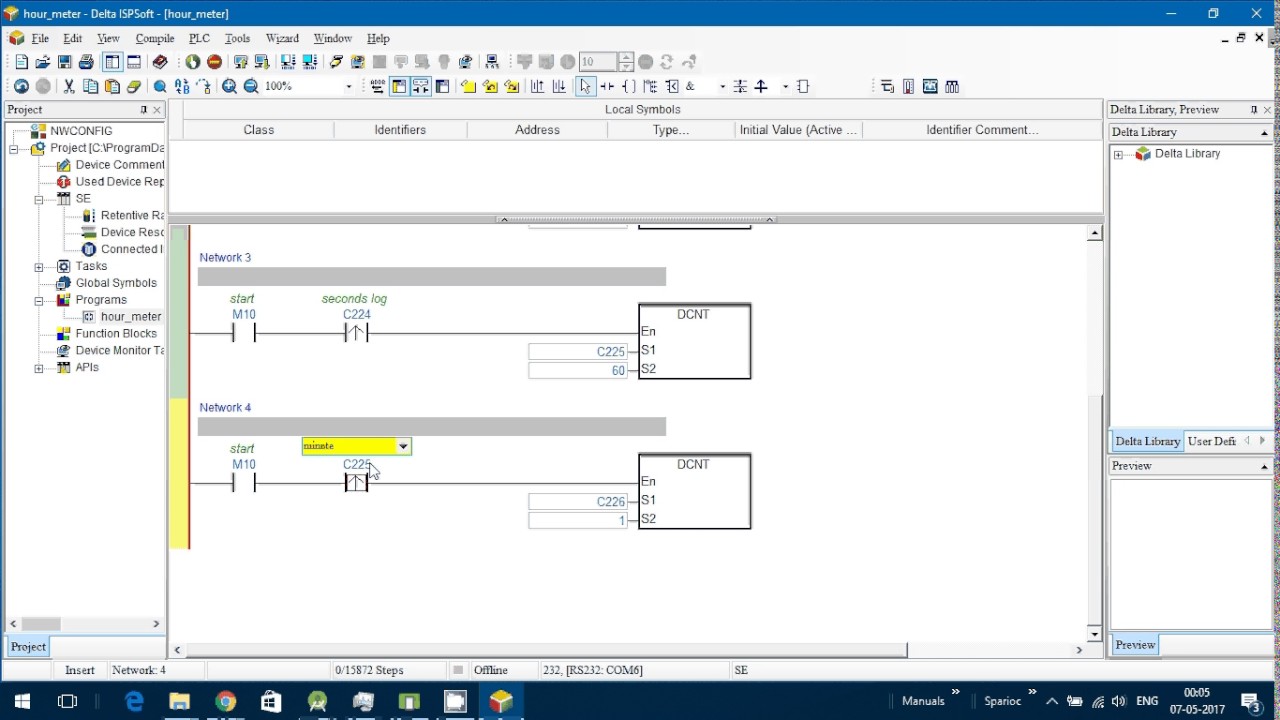Select the Contact insertion tool
Image resolution: width=1280 pixels, height=720 pixels.
(607, 87)
